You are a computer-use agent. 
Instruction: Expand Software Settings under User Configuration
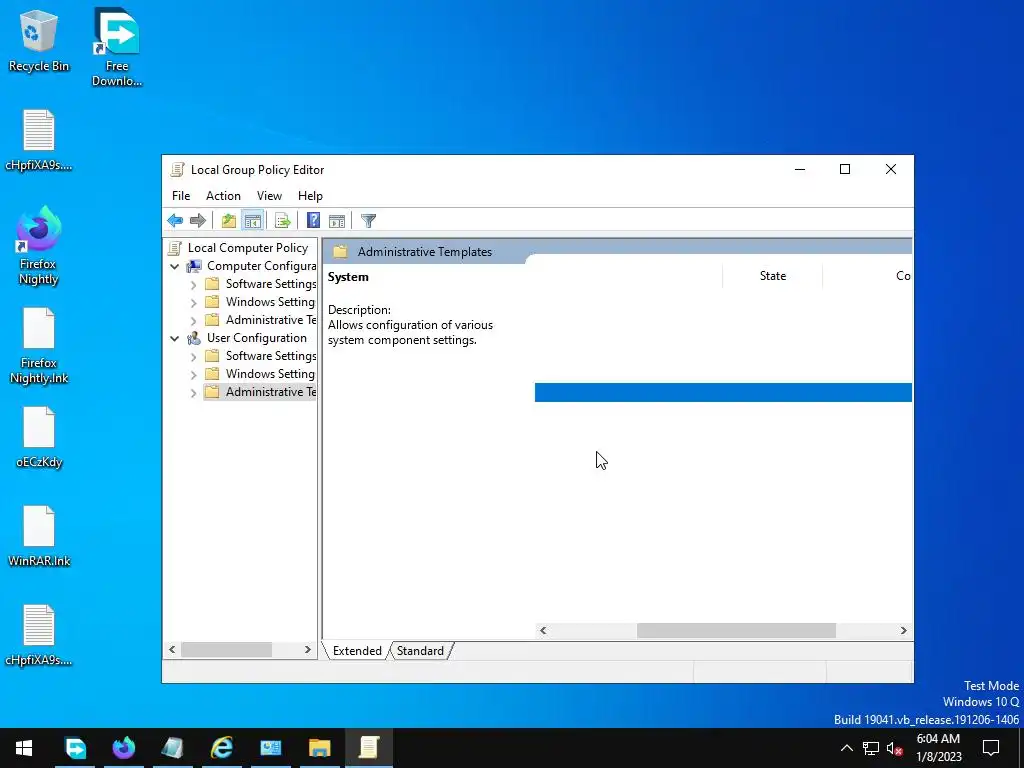193,357
